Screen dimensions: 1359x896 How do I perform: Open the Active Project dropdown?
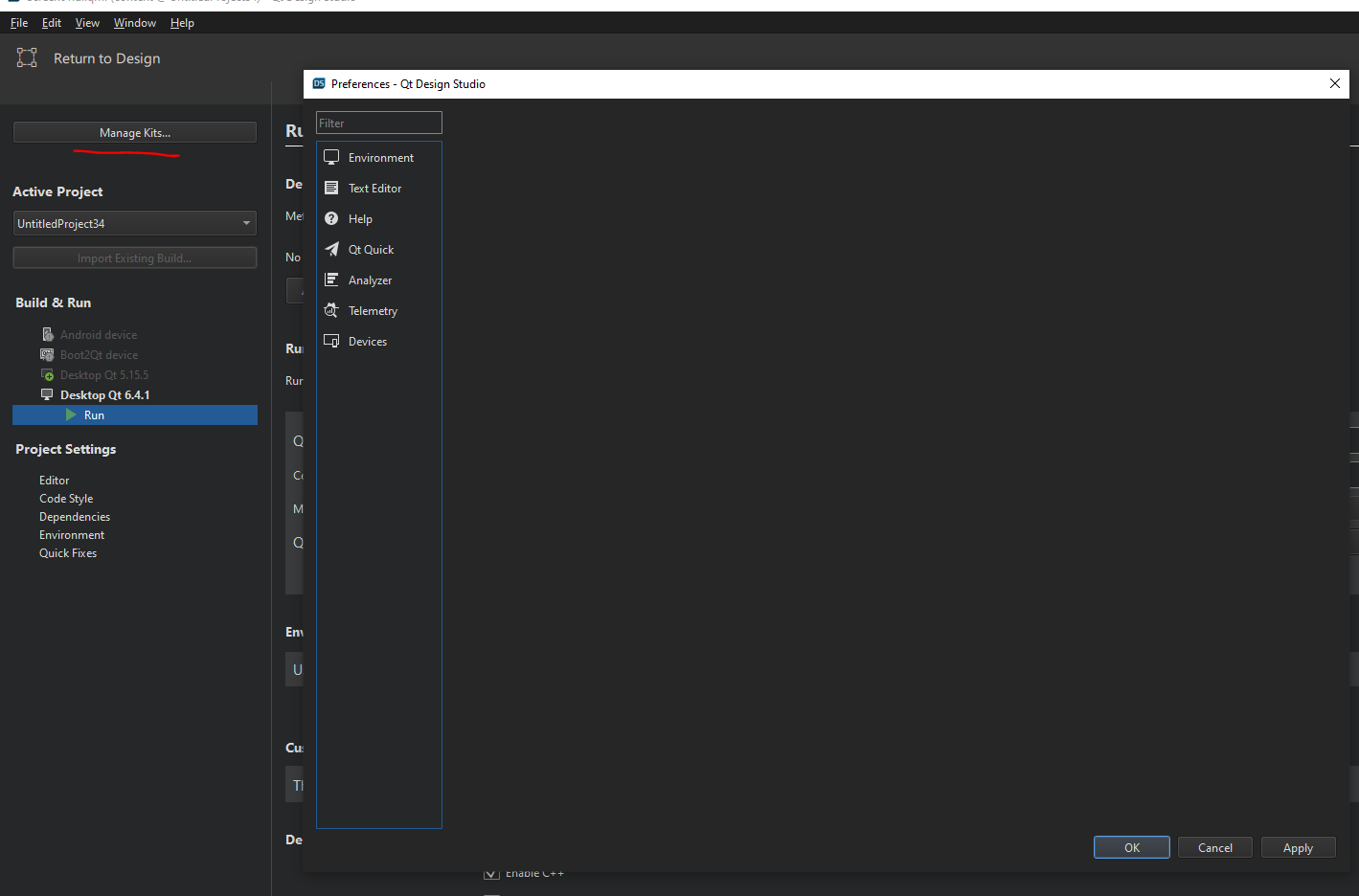pyautogui.click(x=134, y=223)
